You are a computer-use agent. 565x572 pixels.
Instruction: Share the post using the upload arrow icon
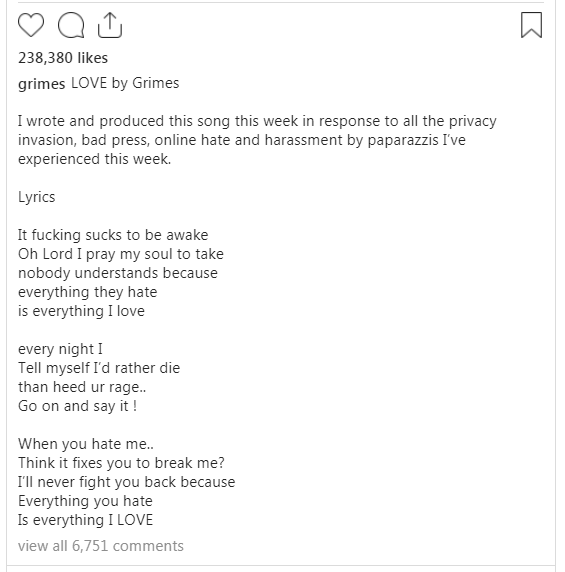tap(110, 25)
